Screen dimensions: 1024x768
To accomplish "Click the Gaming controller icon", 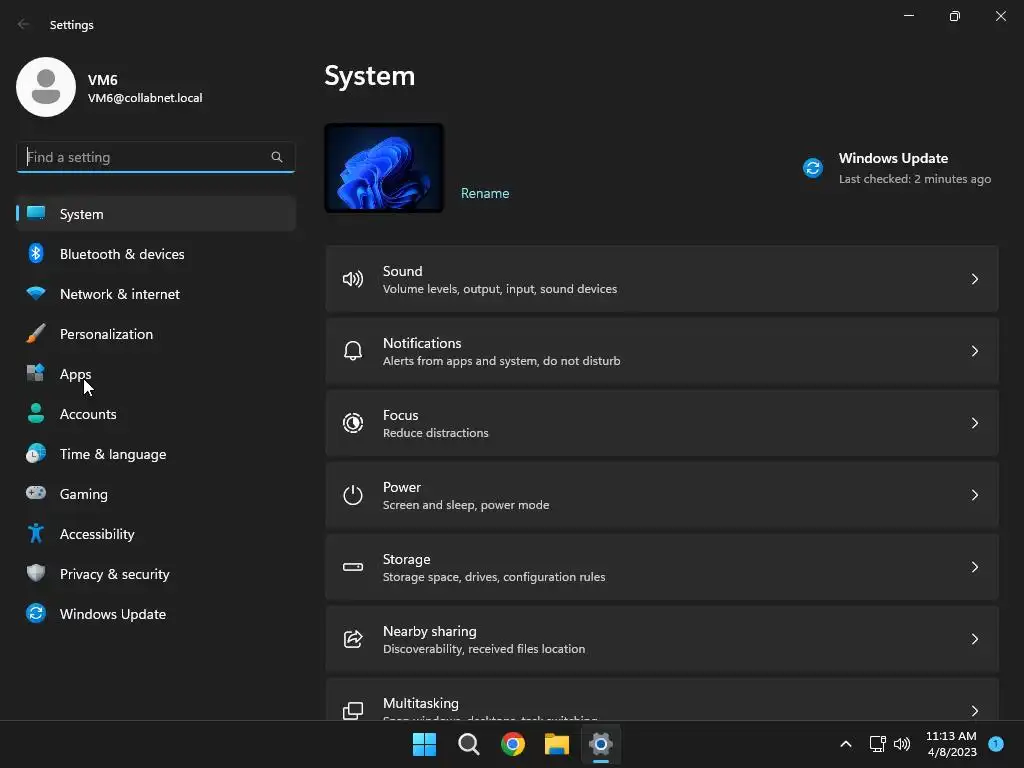I will pos(36,493).
